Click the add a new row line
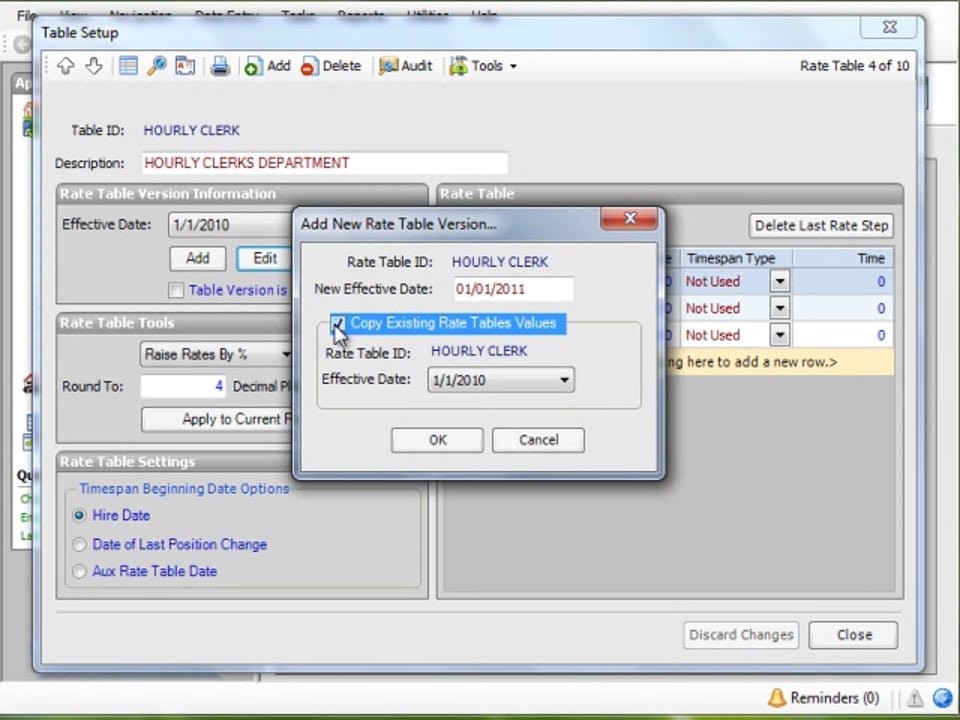Screen dimensions: 960x720 click(x=778, y=362)
